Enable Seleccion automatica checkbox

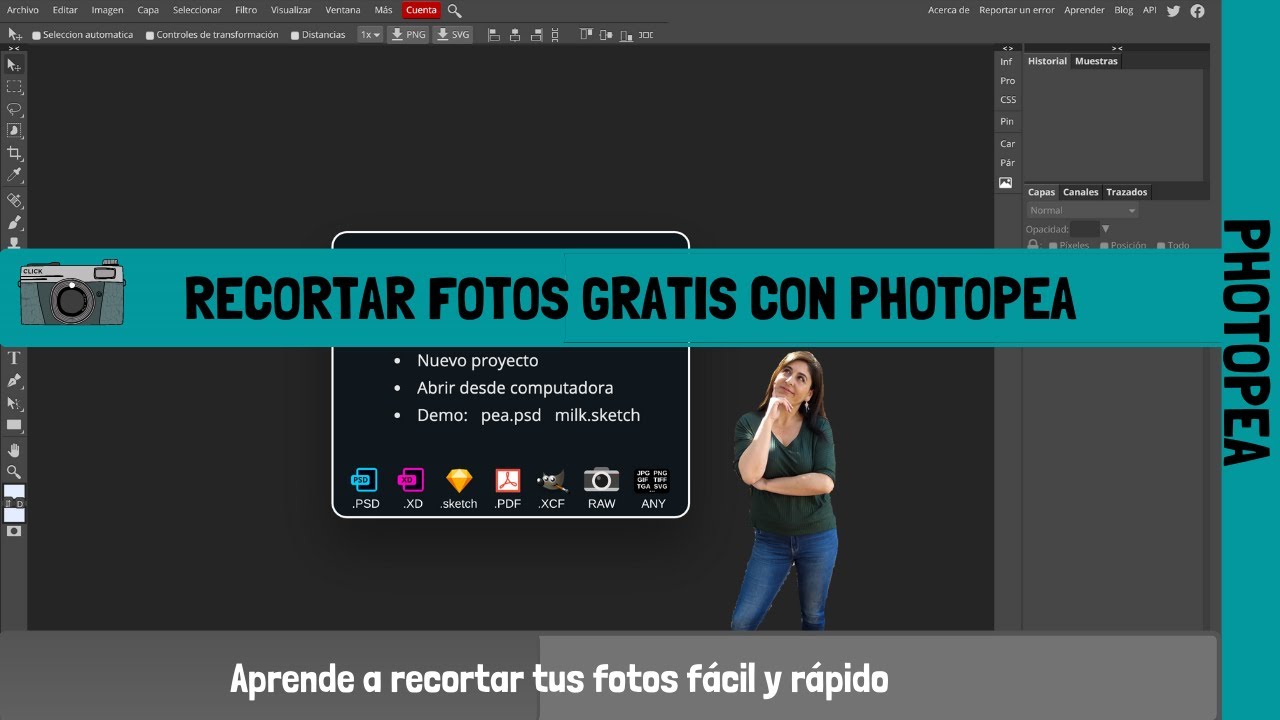point(37,35)
